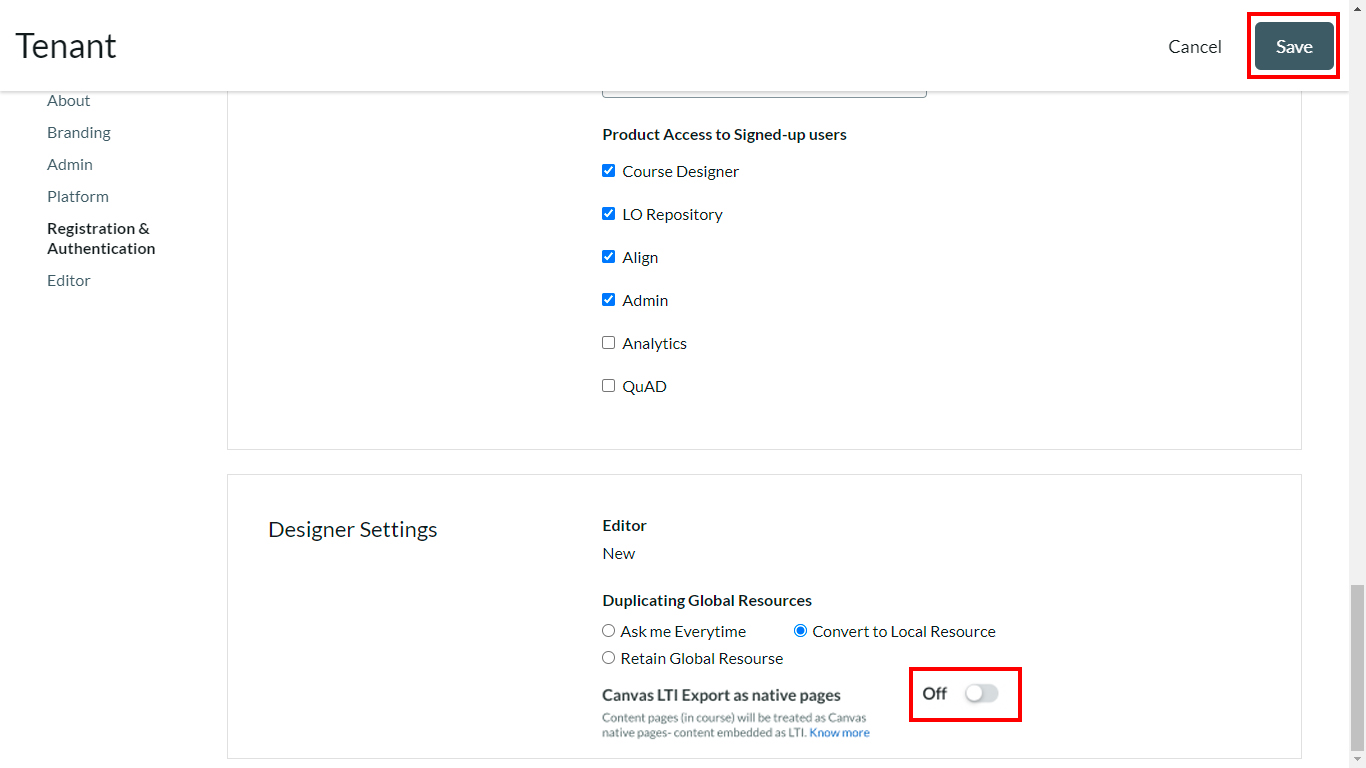Screen dimensions: 1366x768
Task: Open the Know more link
Action: click(839, 733)
